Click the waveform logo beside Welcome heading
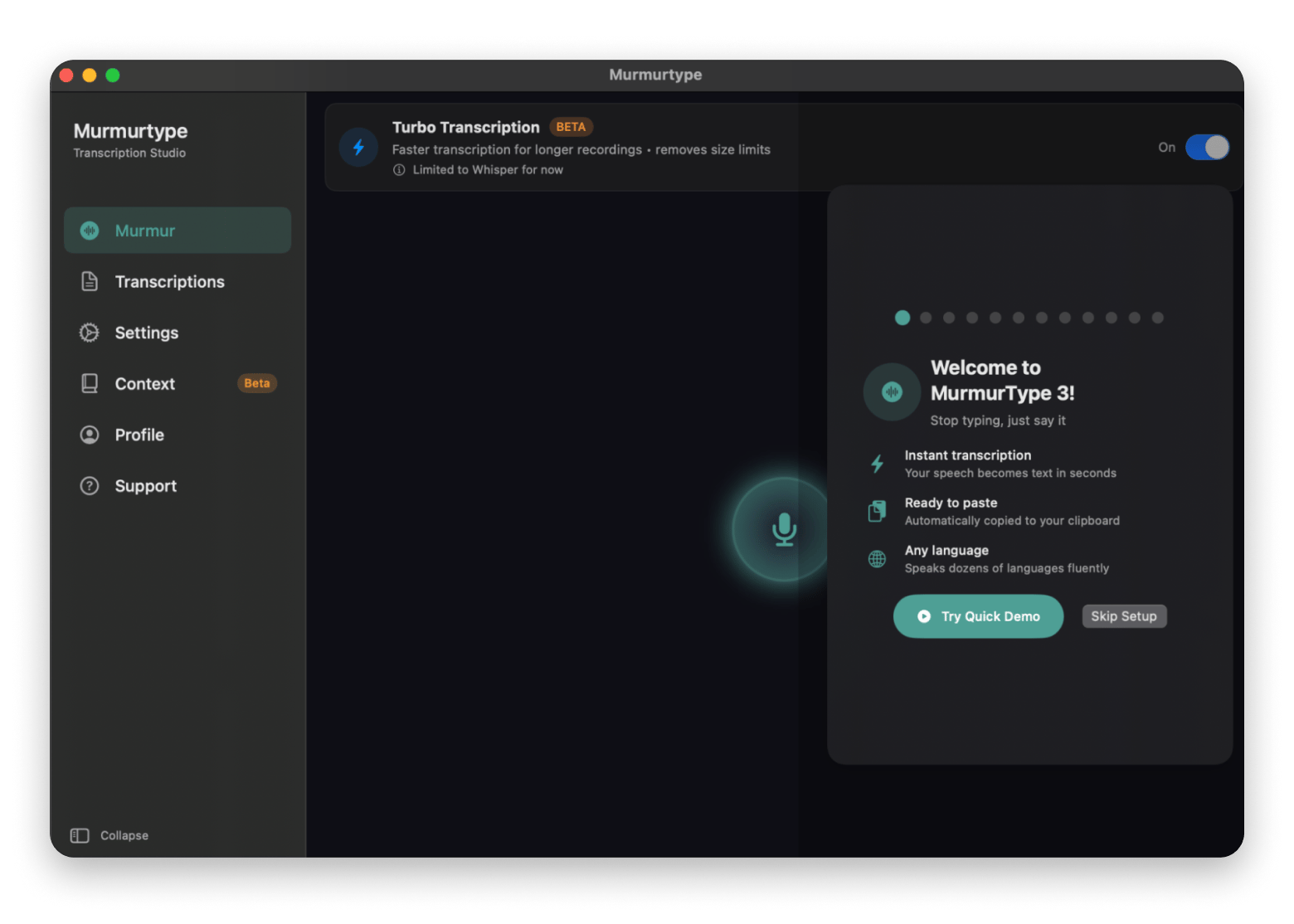 (x=892, y=392)
